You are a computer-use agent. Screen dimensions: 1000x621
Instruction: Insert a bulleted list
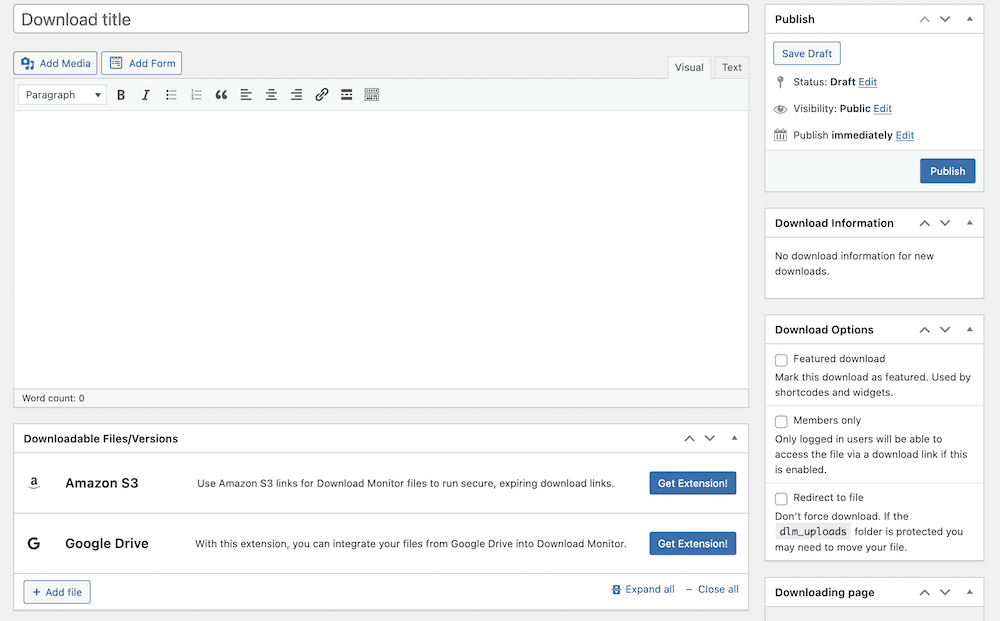point(171,95)
